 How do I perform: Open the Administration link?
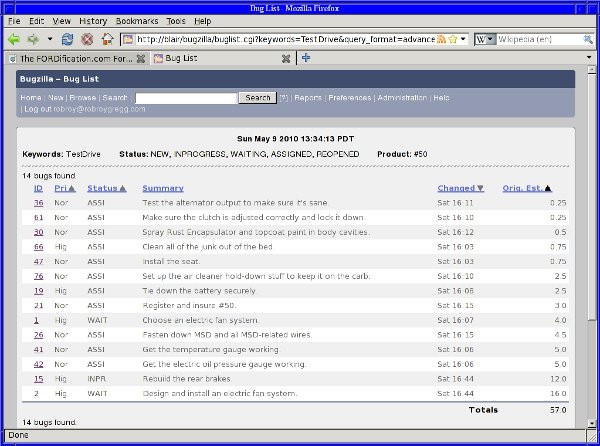pos(402,98)
